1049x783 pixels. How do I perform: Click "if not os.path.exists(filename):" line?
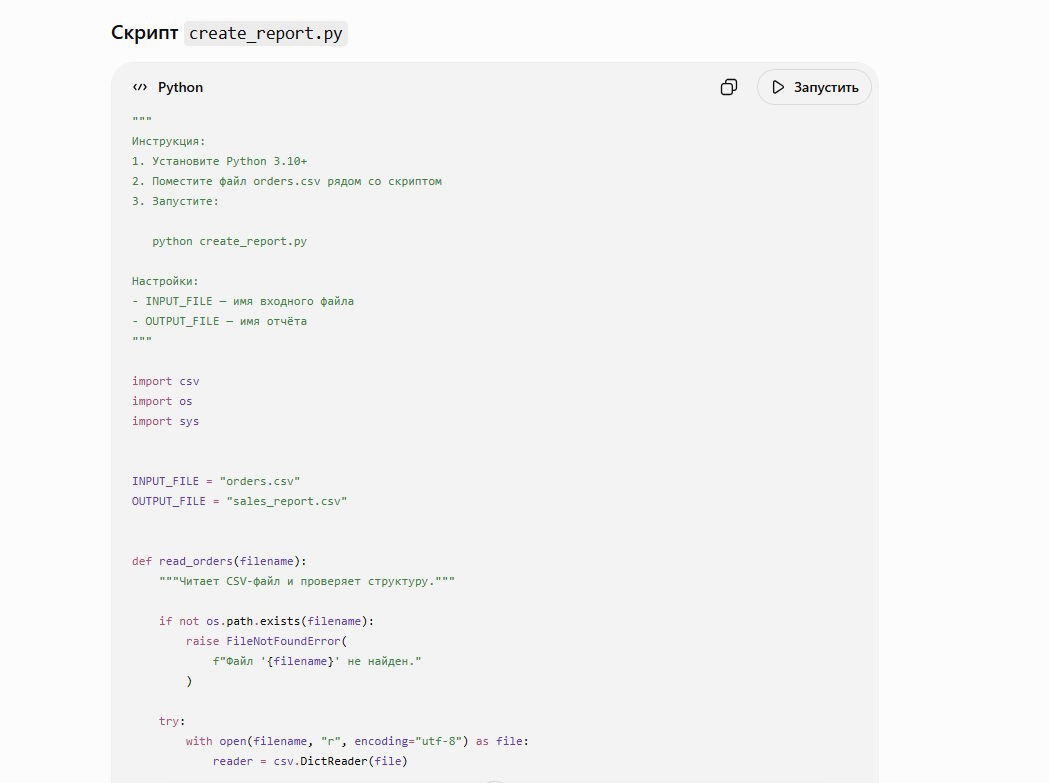pos(266,621)
